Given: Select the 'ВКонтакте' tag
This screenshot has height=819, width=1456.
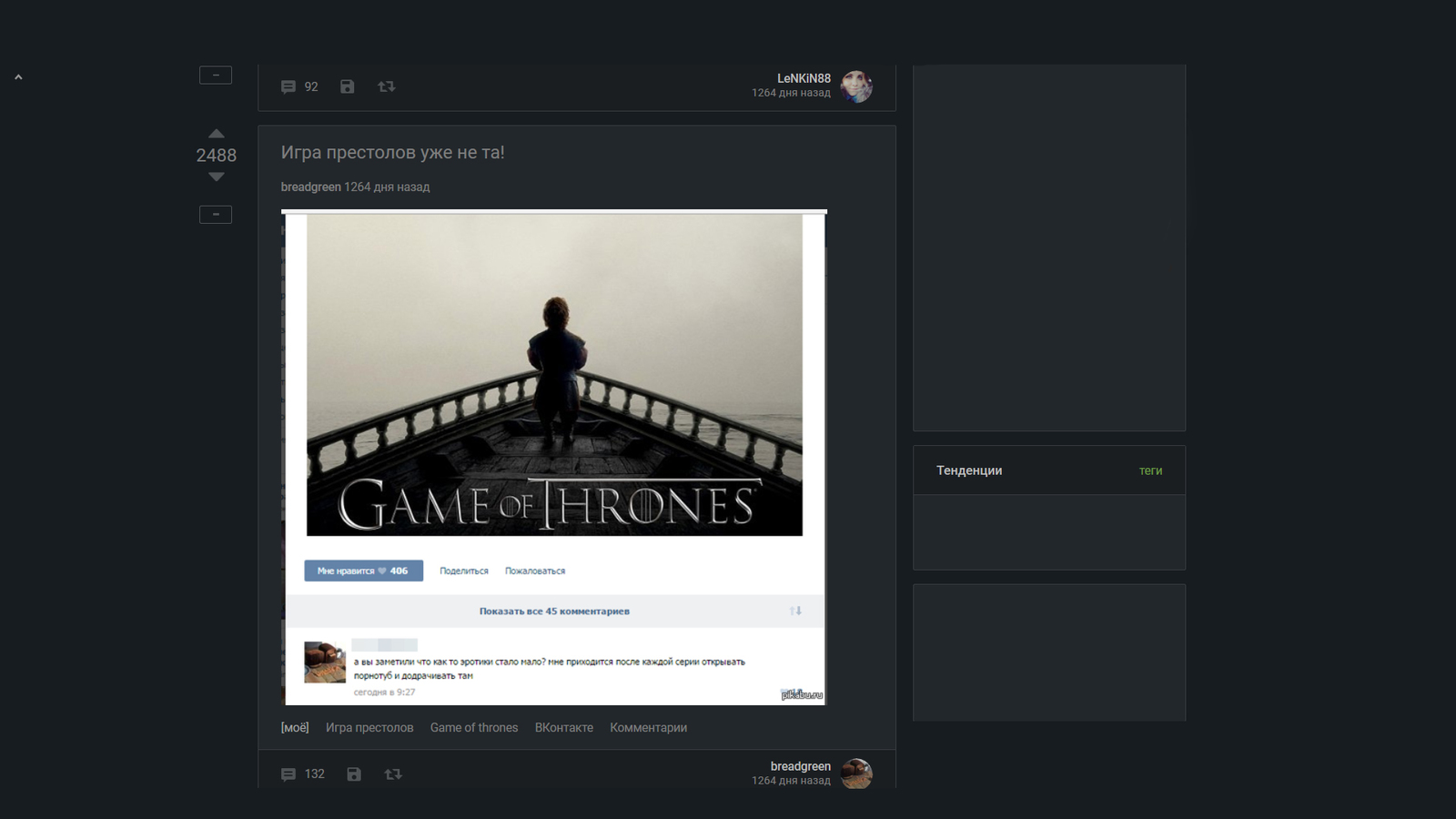Looking at the screenshot, I should click(x=564, y=727).
